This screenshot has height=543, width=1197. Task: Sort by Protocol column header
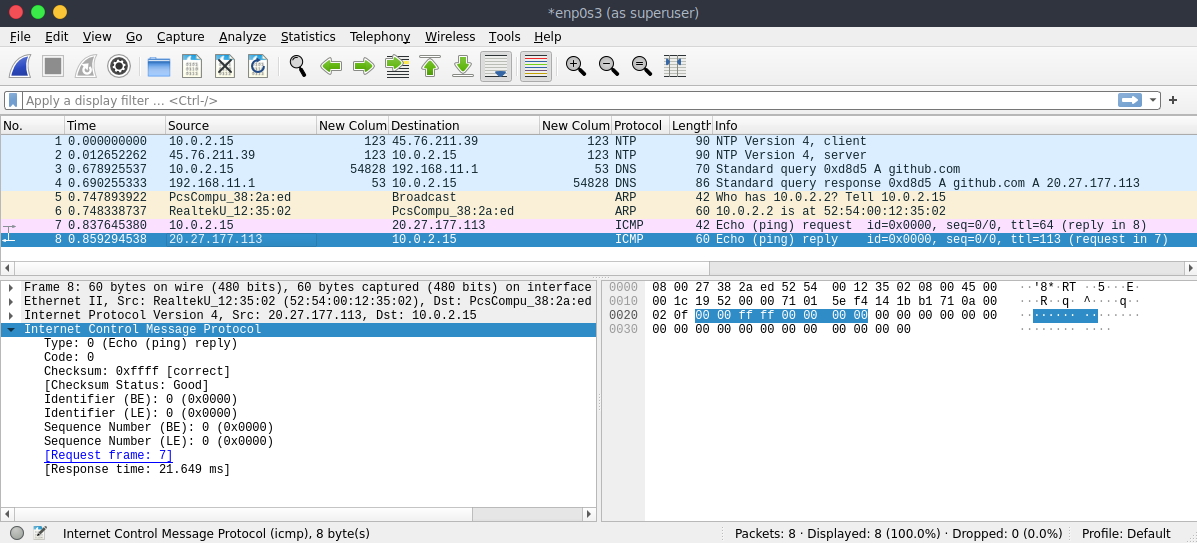[x=640, y=125]
